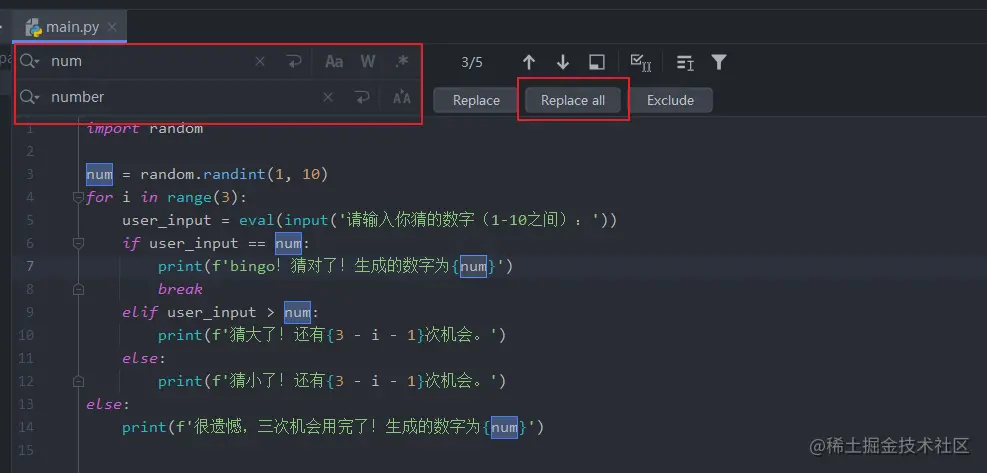This screenshot has width=987, height=473.
Task: Click the Exclude button
Action: [x=670, y=100]
